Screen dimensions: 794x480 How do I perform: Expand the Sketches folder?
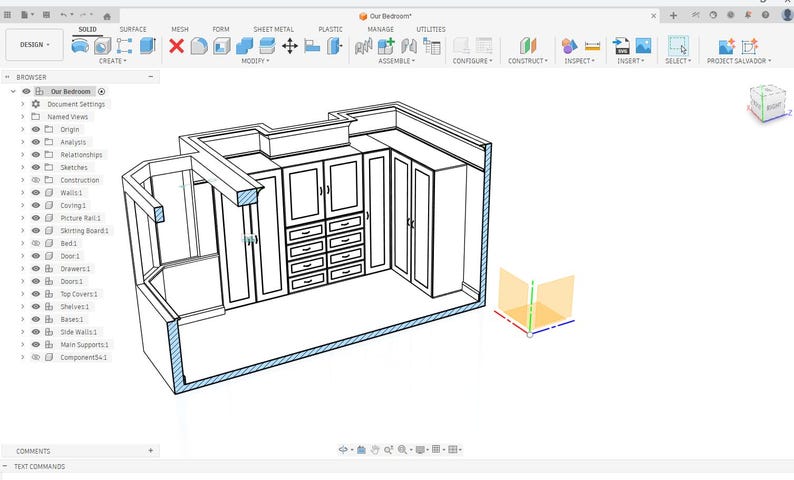point(22,168)
